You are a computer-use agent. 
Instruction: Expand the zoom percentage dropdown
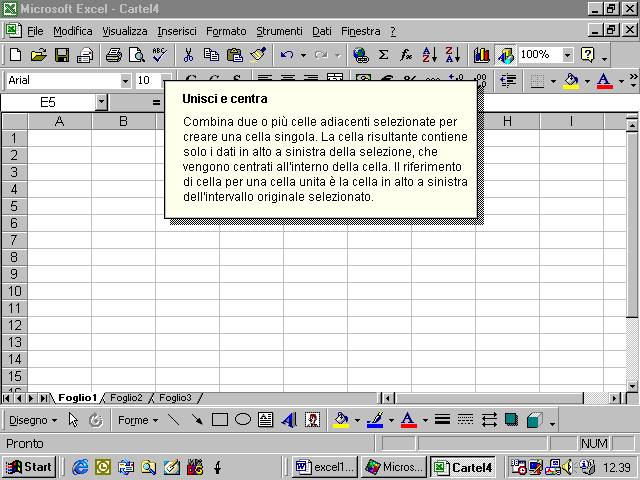pyautogui.click(x=567, y=55)
